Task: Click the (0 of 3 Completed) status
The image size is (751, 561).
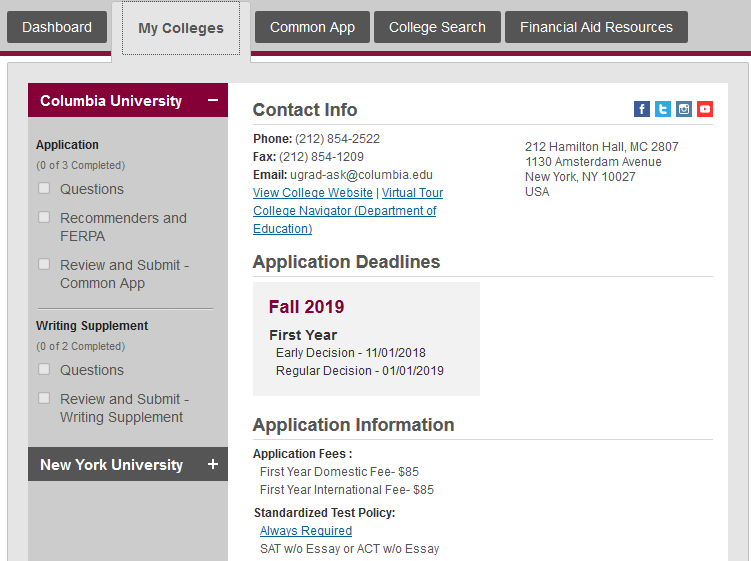Action: (80, 165)
